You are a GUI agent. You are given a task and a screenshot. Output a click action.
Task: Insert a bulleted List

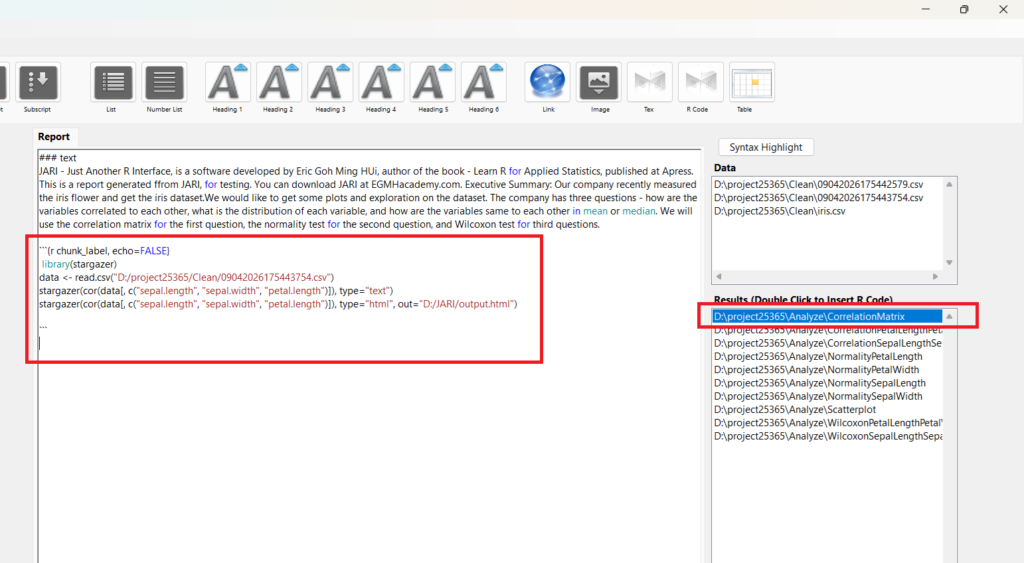pyautogui.click(x=112, y=82)
